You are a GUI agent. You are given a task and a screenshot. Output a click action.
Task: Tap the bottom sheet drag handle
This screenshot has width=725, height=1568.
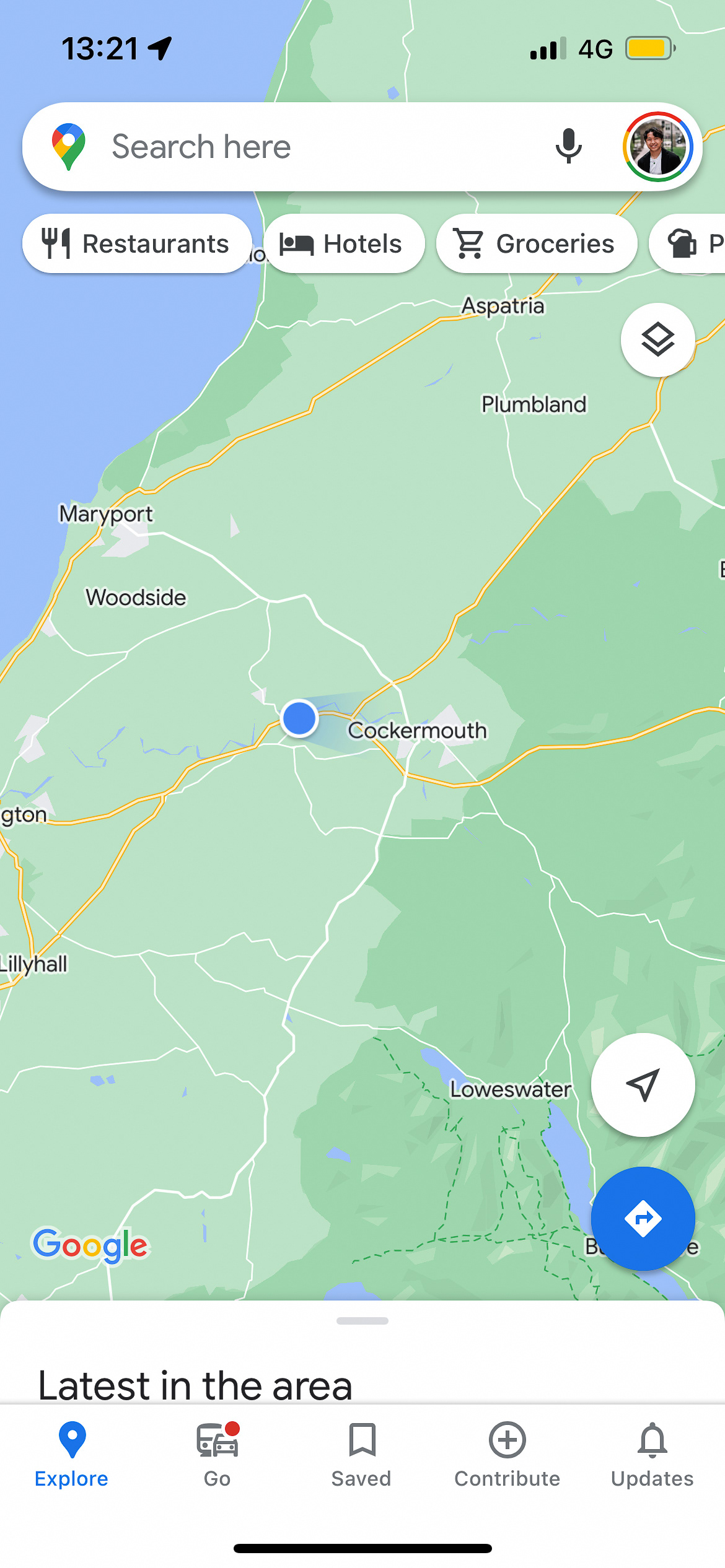pos(362,1321)
